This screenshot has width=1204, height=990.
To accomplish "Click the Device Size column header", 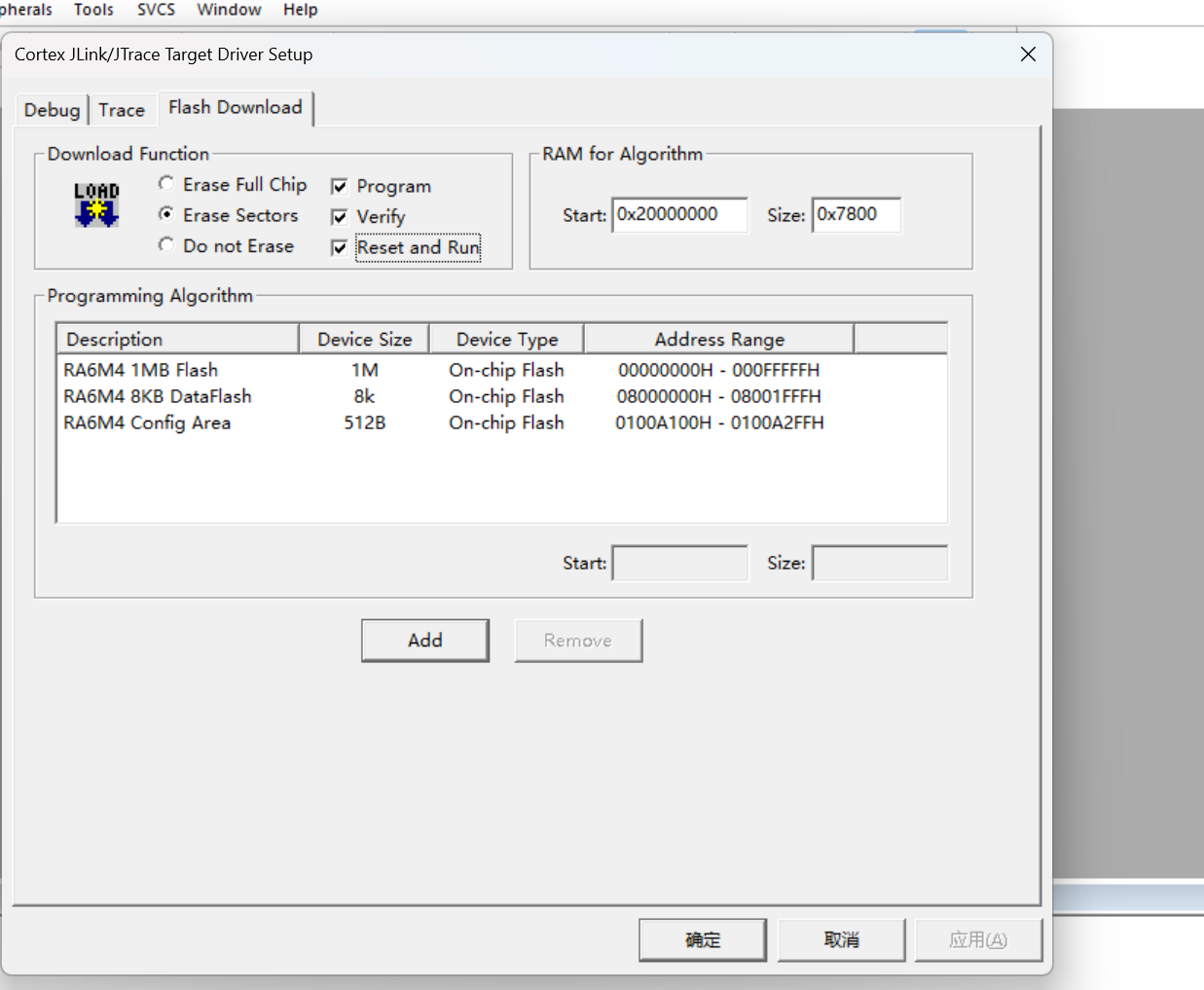I will (x=364, y=339).
